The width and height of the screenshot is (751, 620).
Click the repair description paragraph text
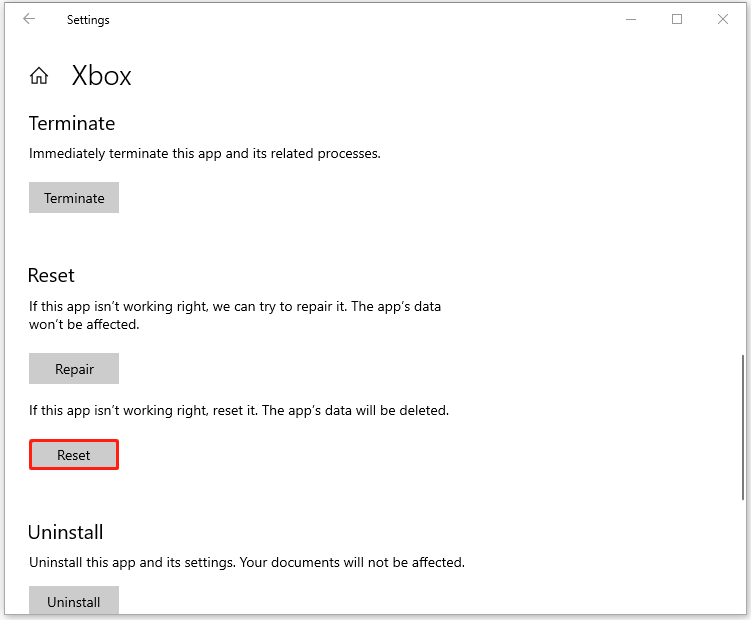pos(235,315)
